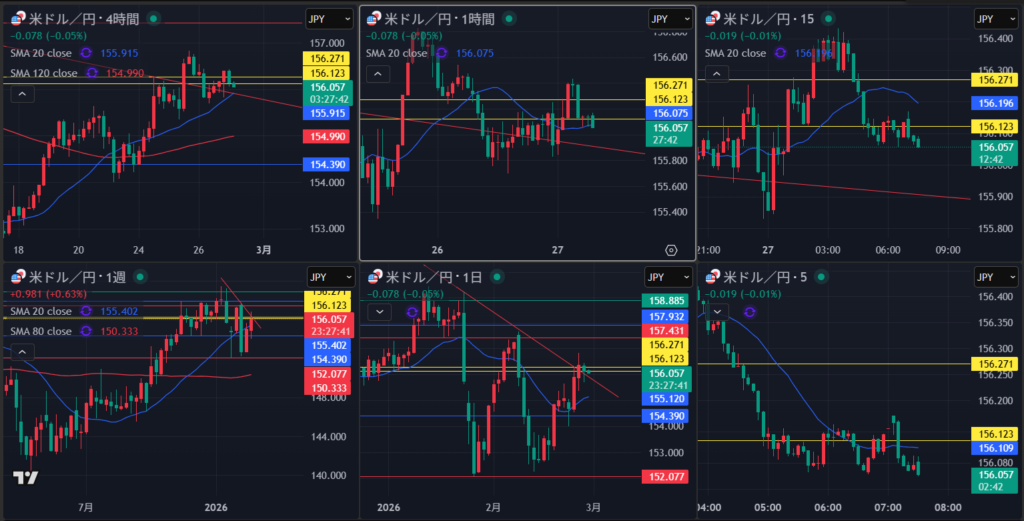Click the SMA 120 close indicator icon

[x=92, y=73]
